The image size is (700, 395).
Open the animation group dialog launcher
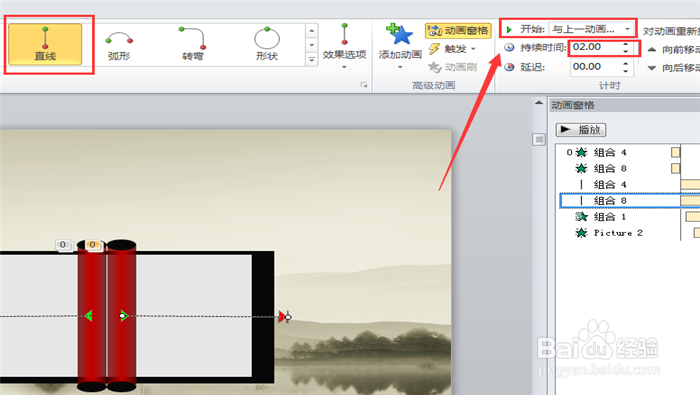(364, 85)
